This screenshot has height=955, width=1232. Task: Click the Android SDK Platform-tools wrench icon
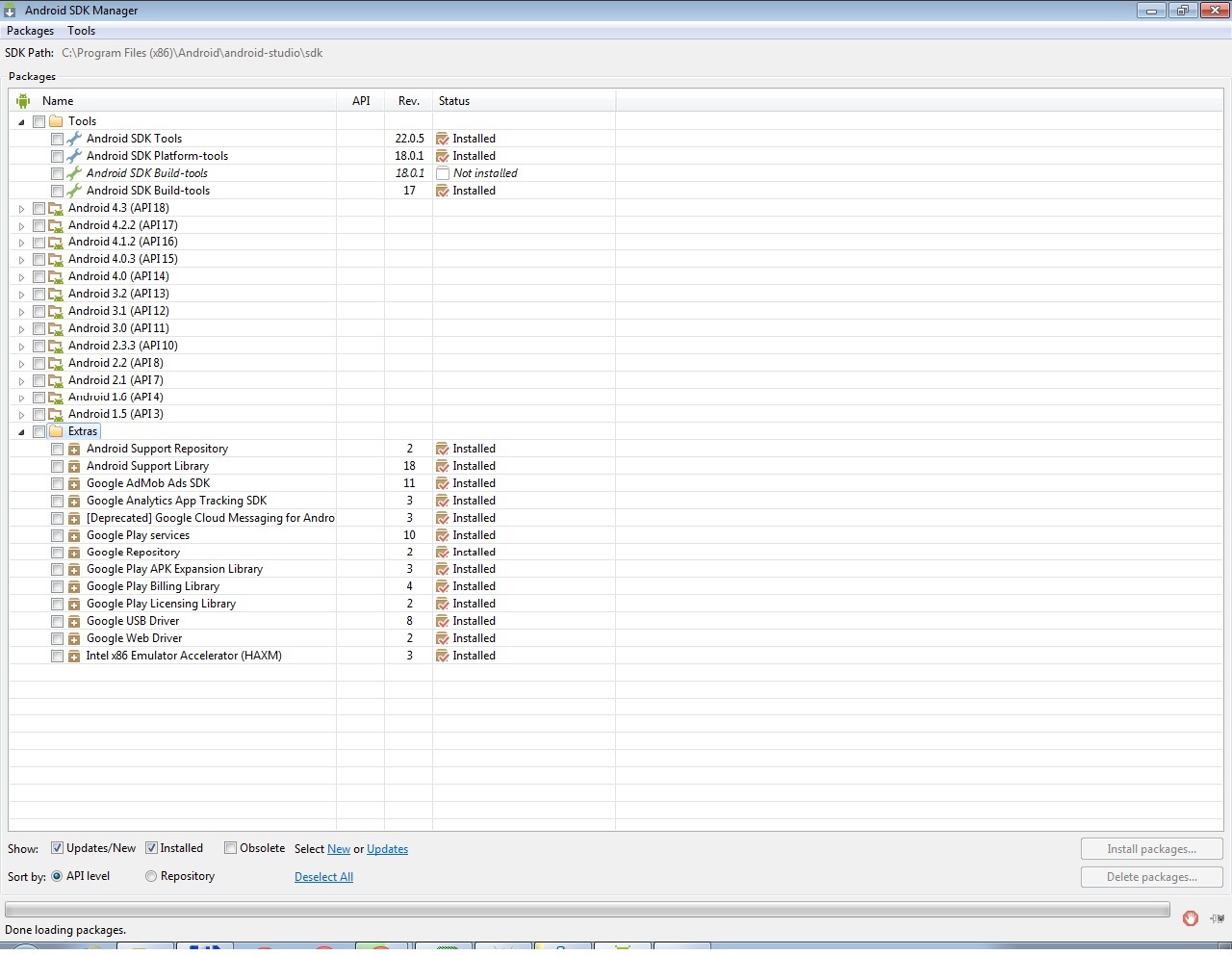point(74,156)
